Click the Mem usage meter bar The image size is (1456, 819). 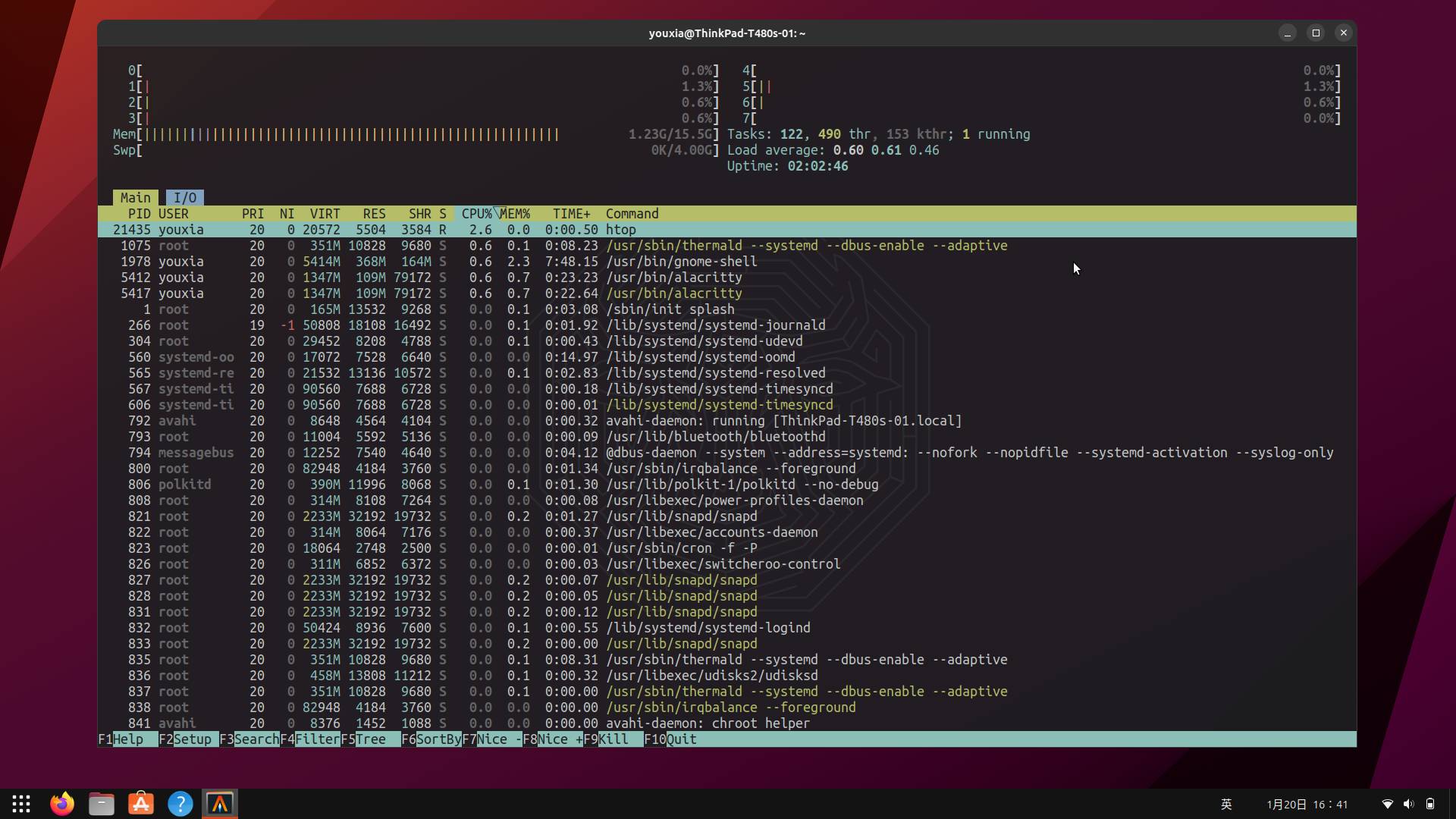(x=416, y=134)
